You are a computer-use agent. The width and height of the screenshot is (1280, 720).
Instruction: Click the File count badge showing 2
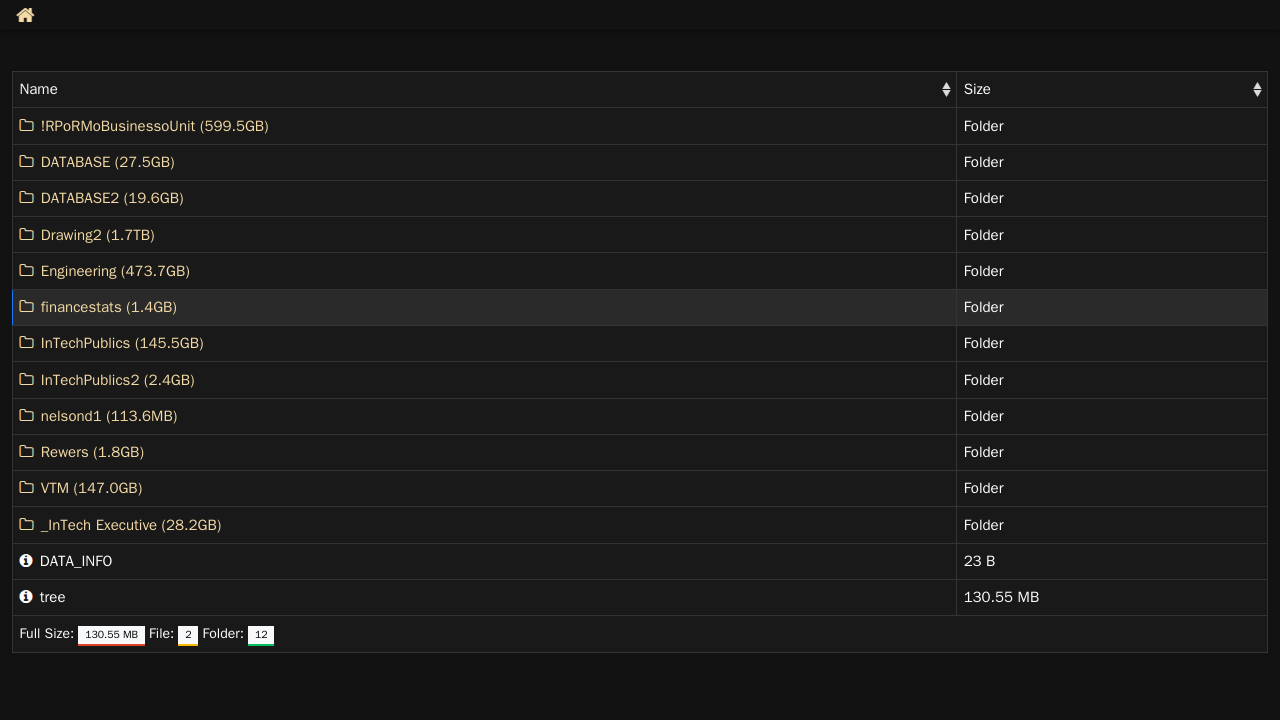pyautogui.click(x=188, y=635)
